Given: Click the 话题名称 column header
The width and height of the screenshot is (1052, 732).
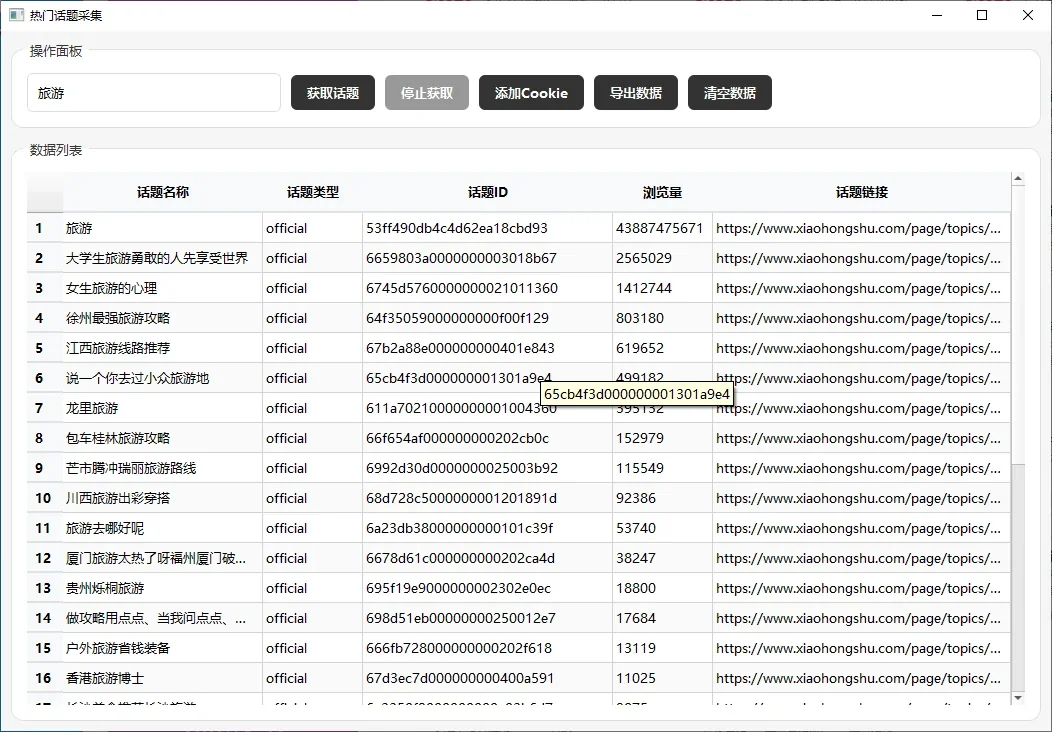Looking at the screenshot, I should tap(162, 193).
